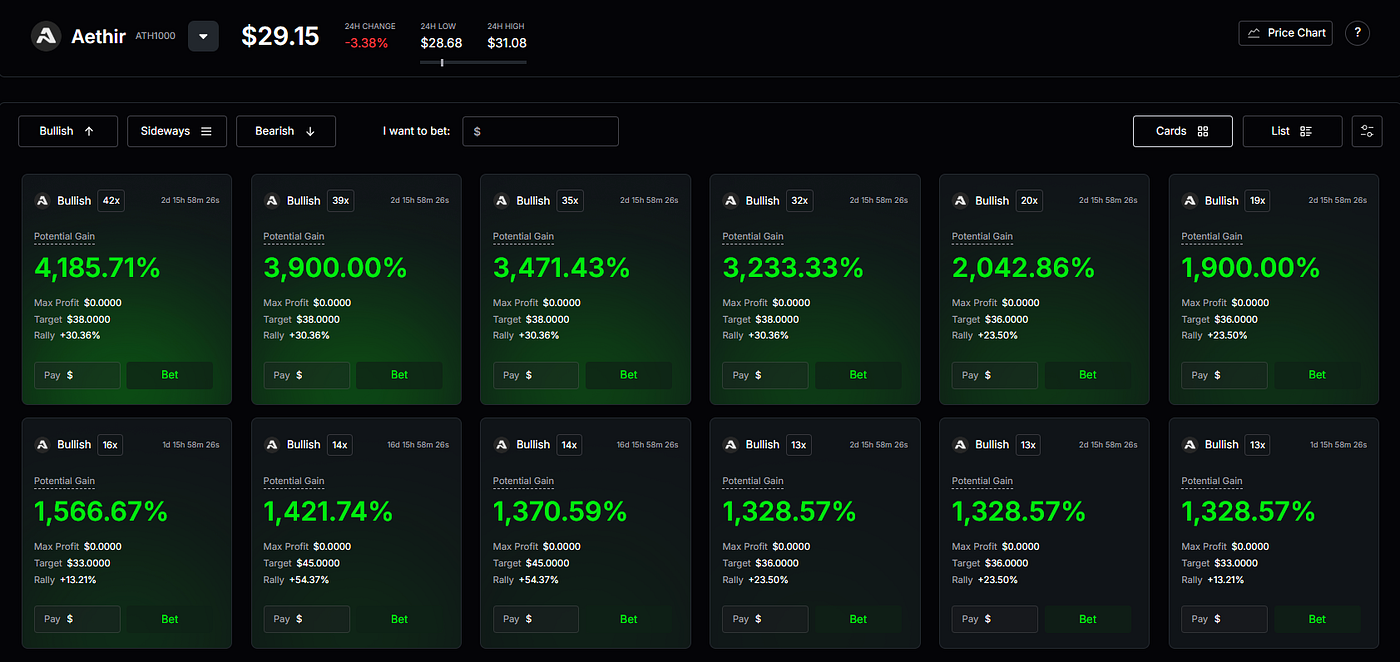Switch to Cards view
Viewport: 1400px width, 662px height.
(x=1183, y=131)
